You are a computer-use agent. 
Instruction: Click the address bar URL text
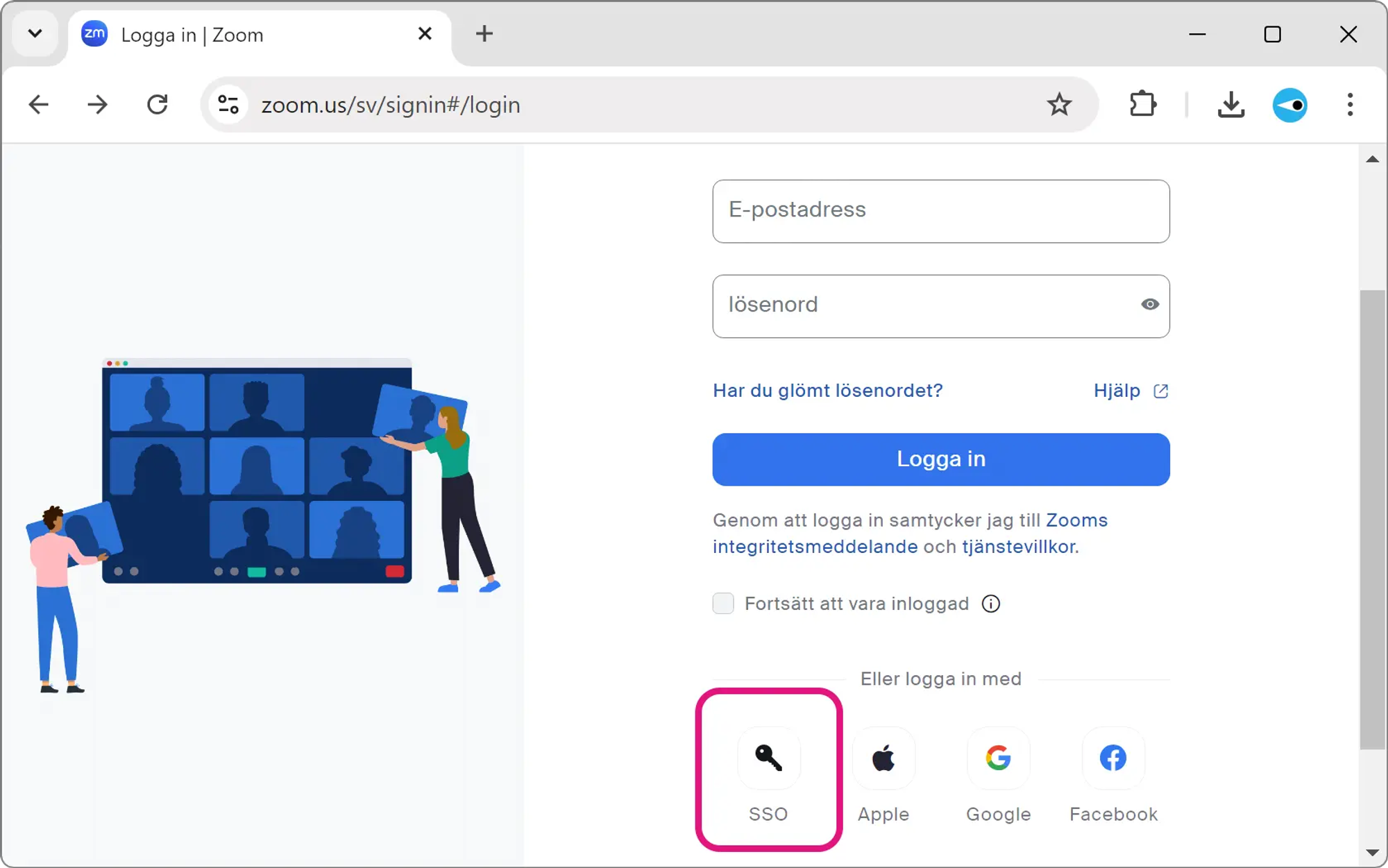pos(391,105)
